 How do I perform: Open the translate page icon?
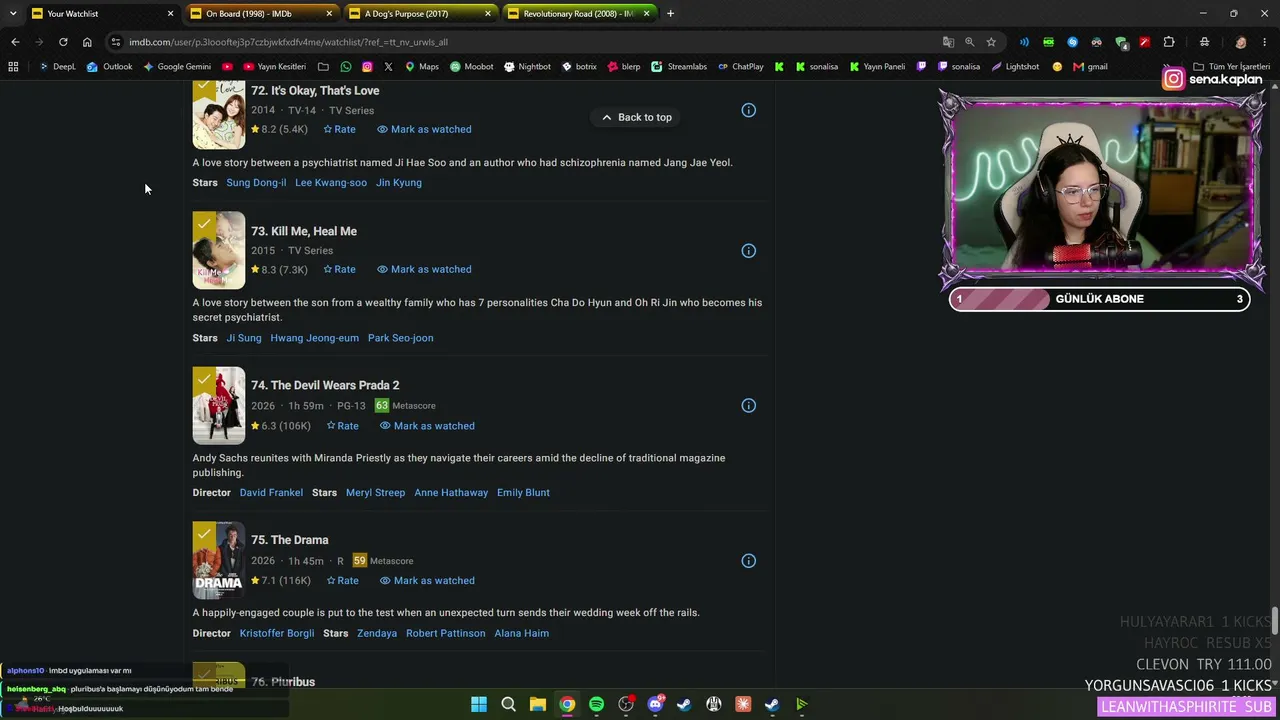click(948, 42)
